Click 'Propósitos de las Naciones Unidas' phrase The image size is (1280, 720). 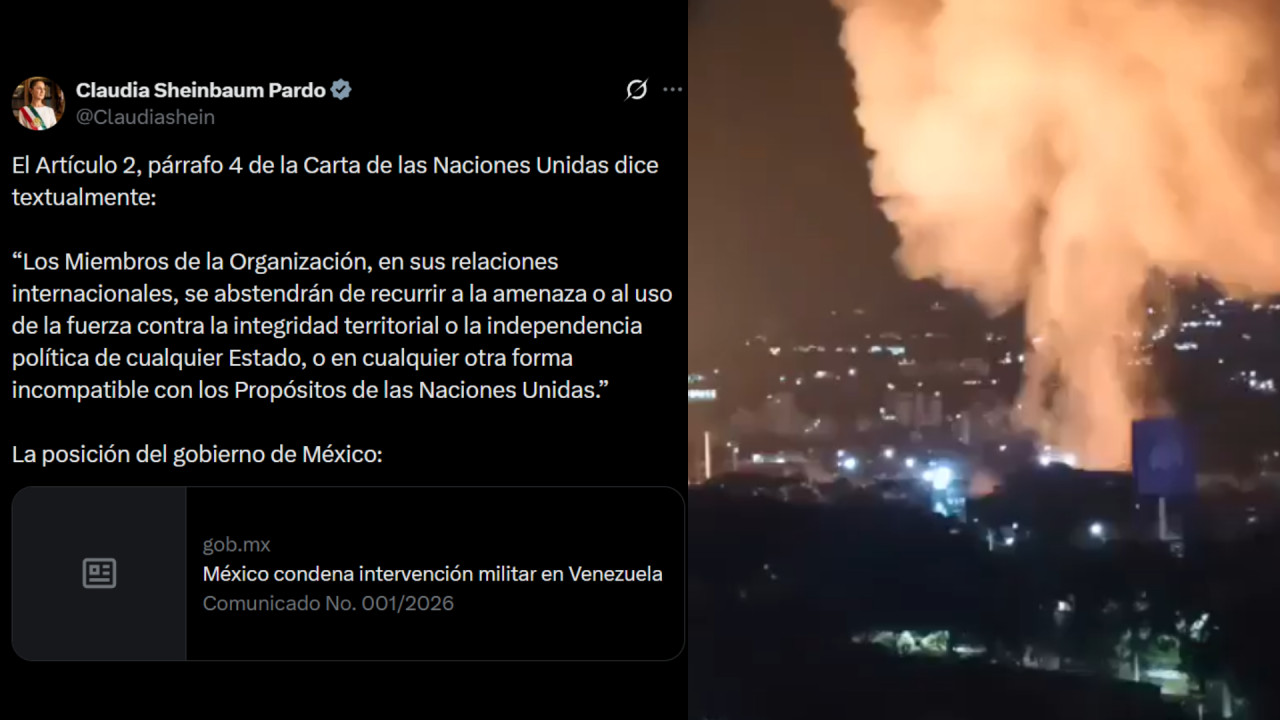(414, 390)
